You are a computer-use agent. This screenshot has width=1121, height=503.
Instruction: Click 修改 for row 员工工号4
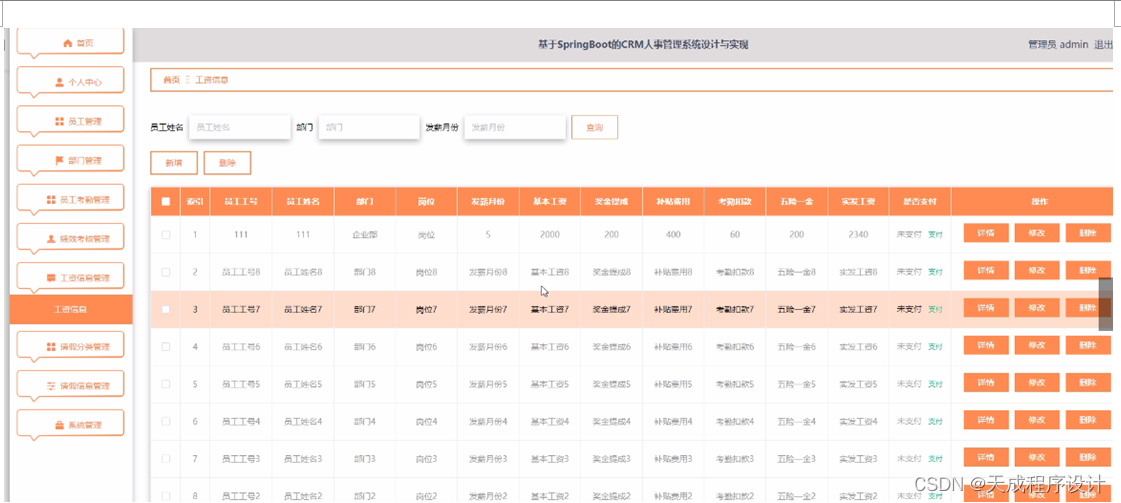(x=1037, y=420)
